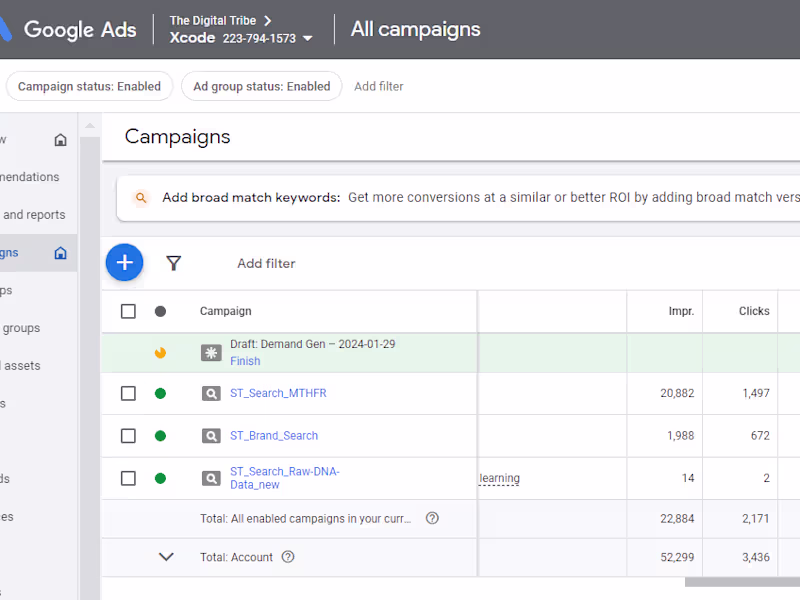Click The Digital Tribe manager account link

coord(213,20)
